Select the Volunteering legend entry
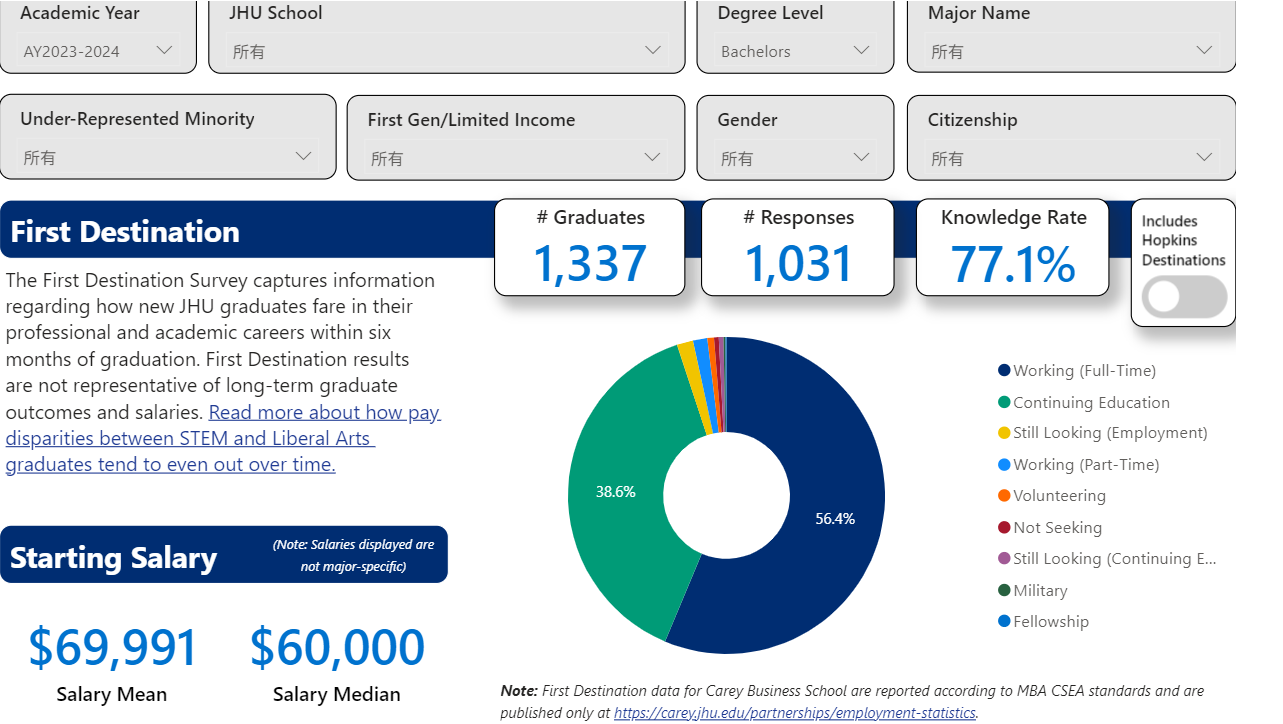The width and height of the screenshot is (1283, 724). click(1058, 496)
